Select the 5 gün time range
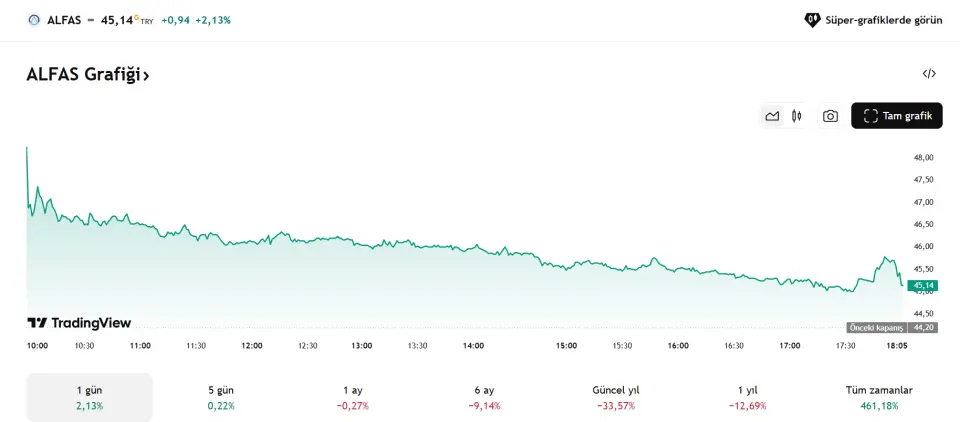The height and width of the screenshot is (422, 960). pyautogui.click(x=219, y=397)
